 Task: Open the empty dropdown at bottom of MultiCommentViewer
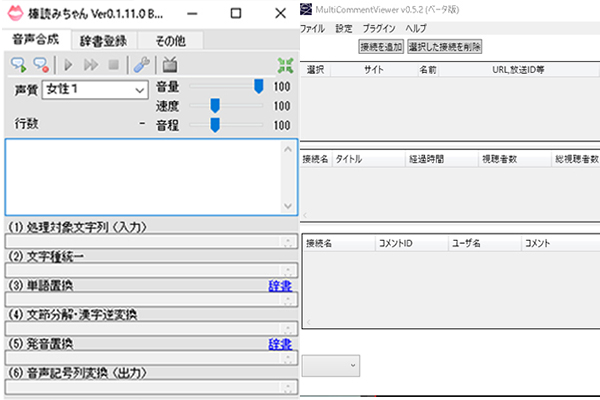331,366
